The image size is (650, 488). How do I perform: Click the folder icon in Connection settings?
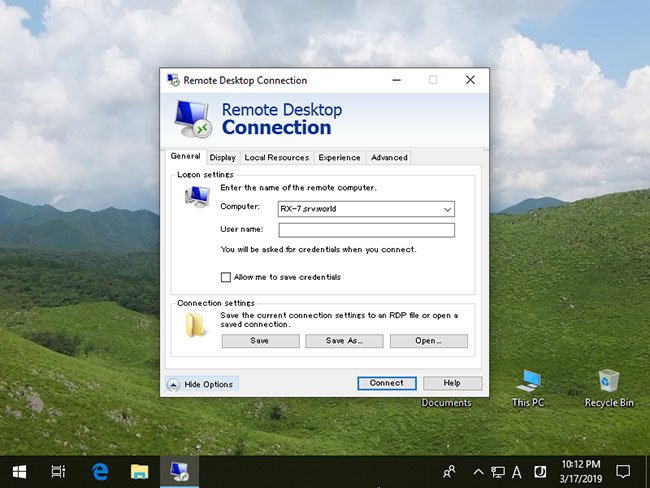tap(195, 325)
